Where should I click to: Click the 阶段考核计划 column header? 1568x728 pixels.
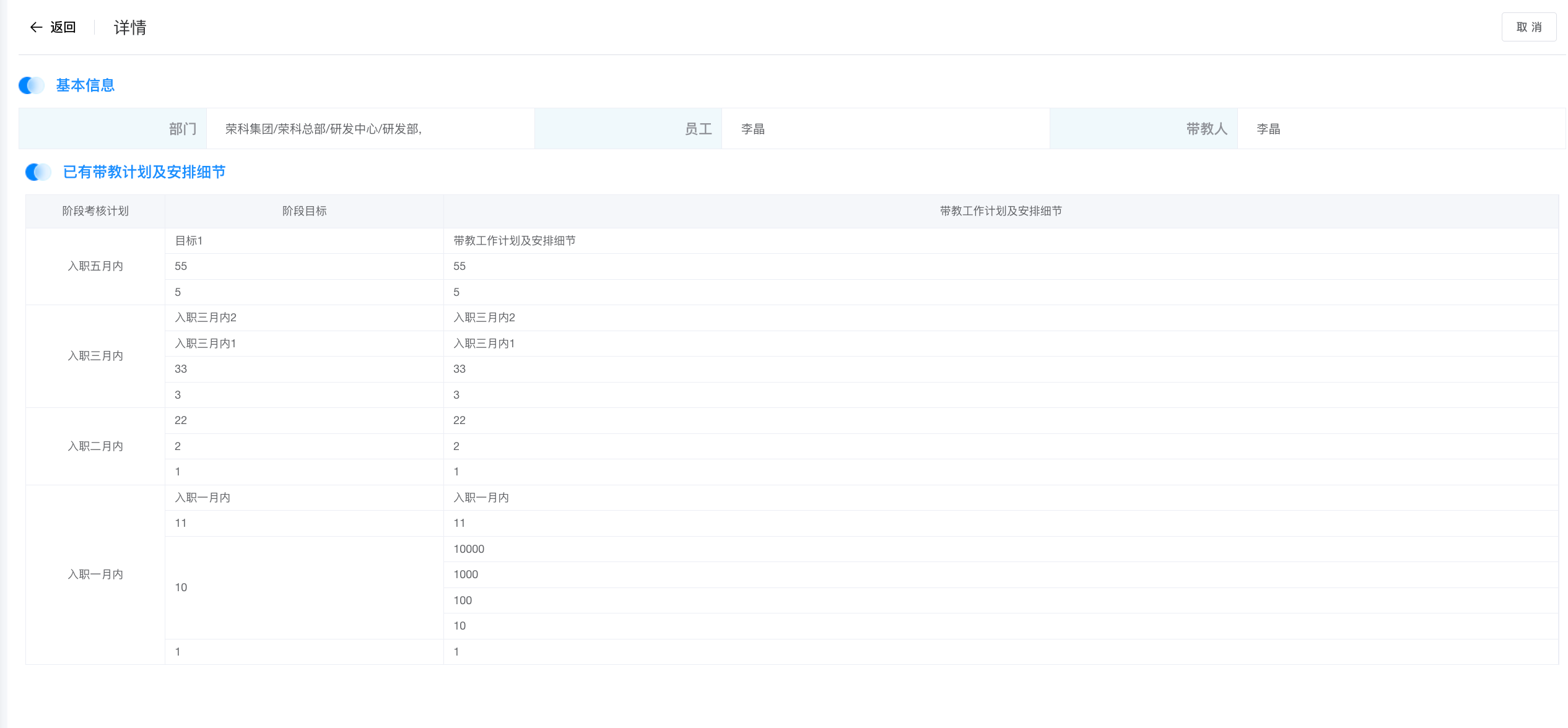95,211
